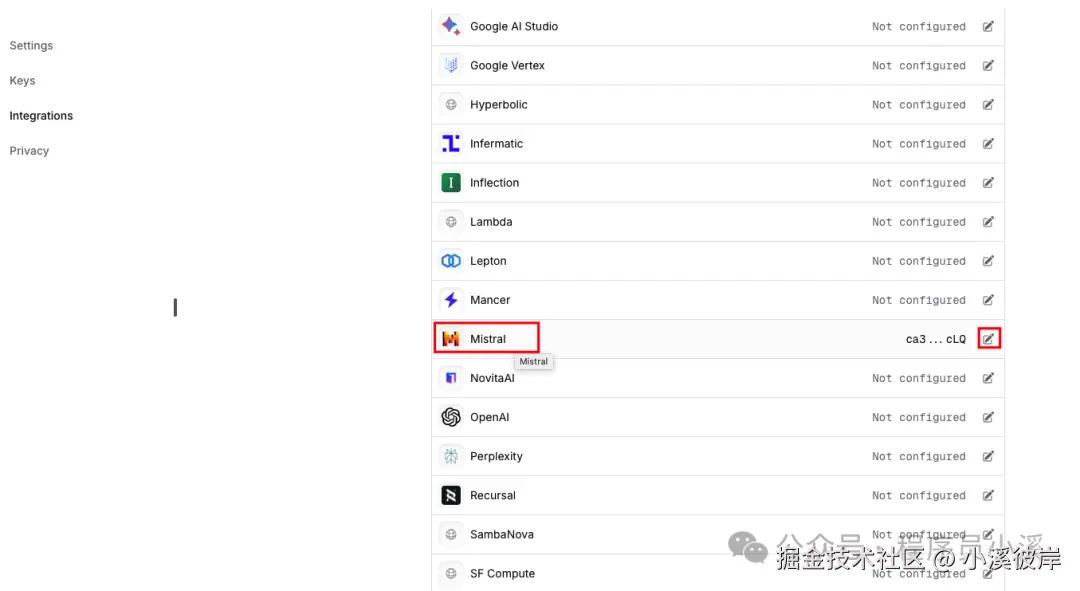Click the Recursal provider name
This screenshot has width=1080, height=591.
(x=492, y=495)
